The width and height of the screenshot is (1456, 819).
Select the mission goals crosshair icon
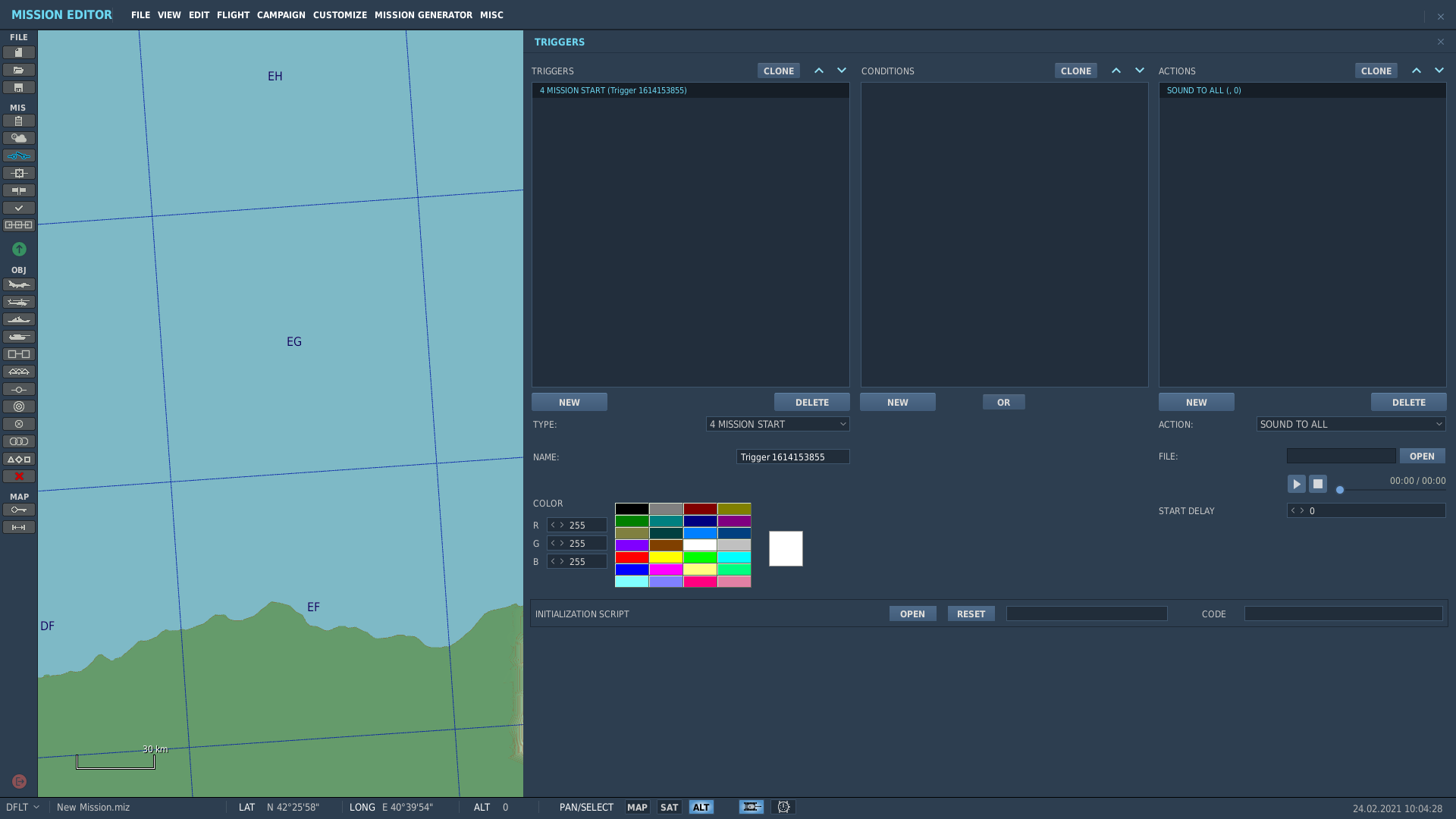coord(19,173)
